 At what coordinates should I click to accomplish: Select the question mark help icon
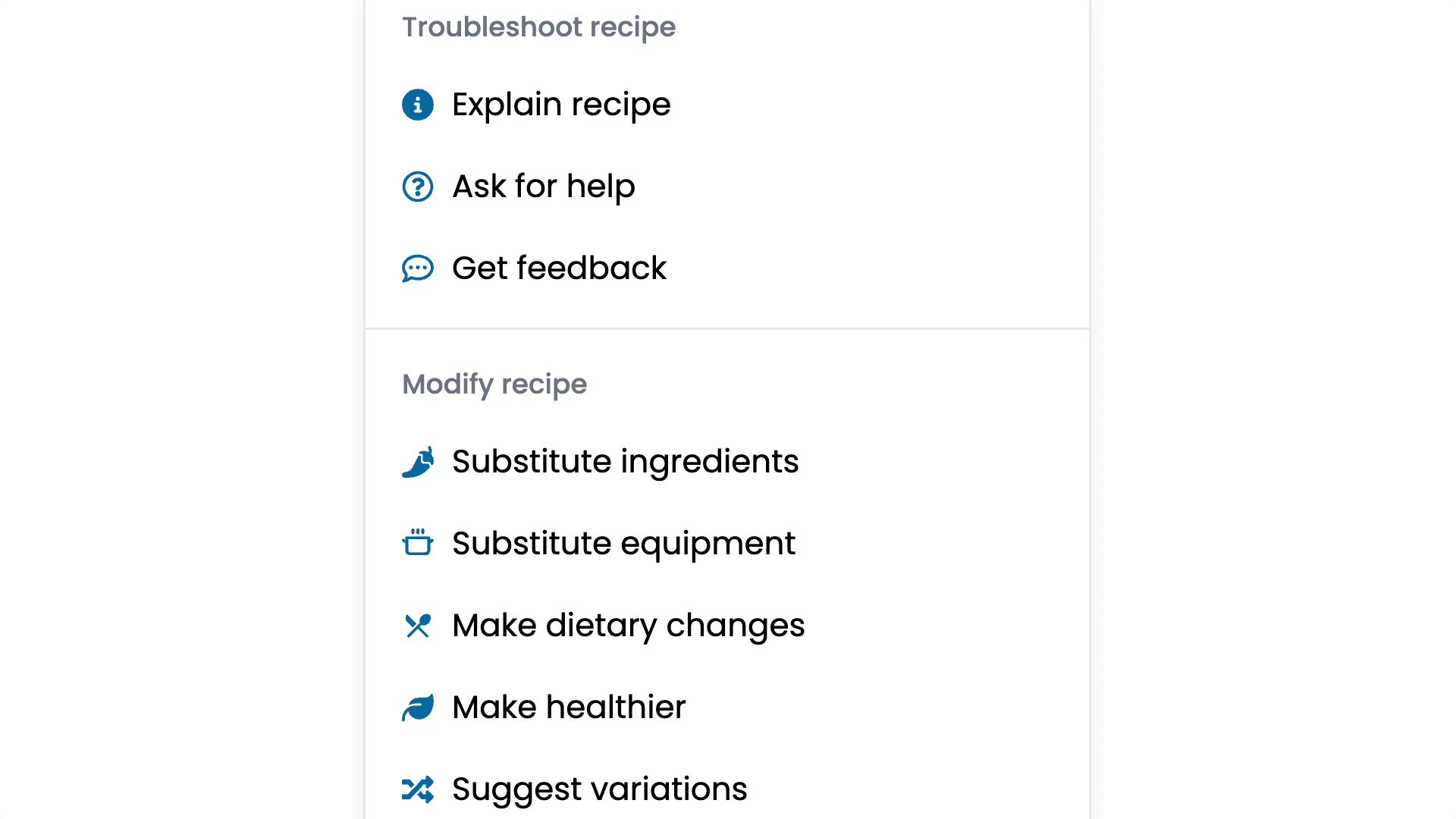[418, 187]
